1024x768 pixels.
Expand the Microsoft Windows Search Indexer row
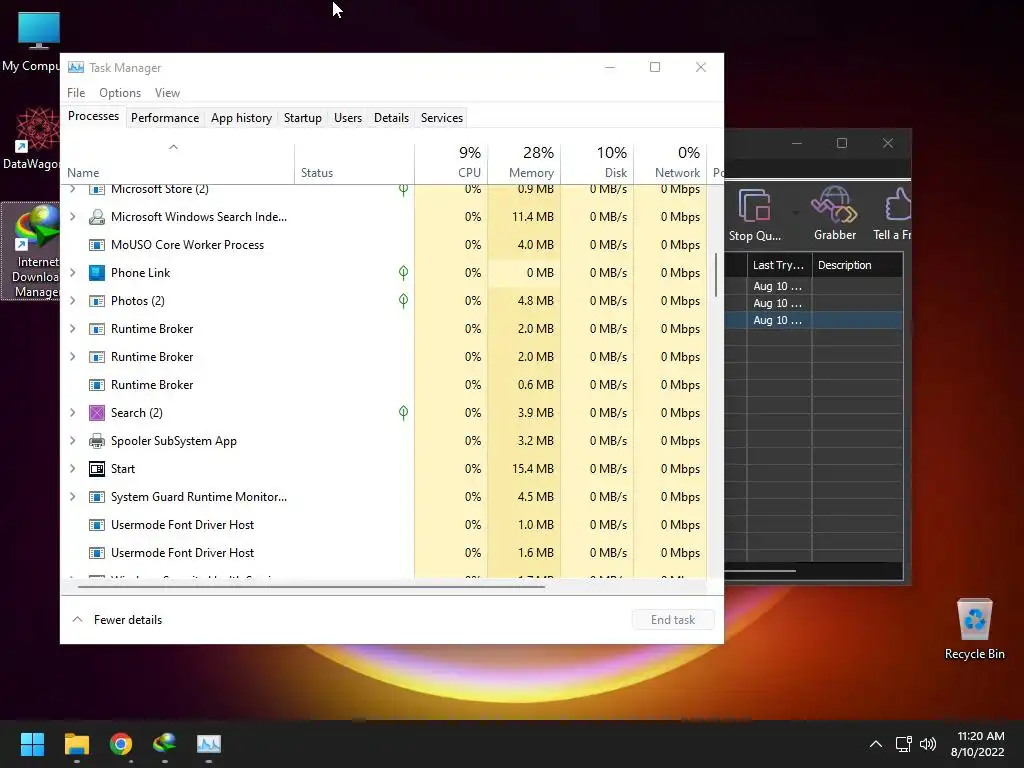tap(72, 217)
